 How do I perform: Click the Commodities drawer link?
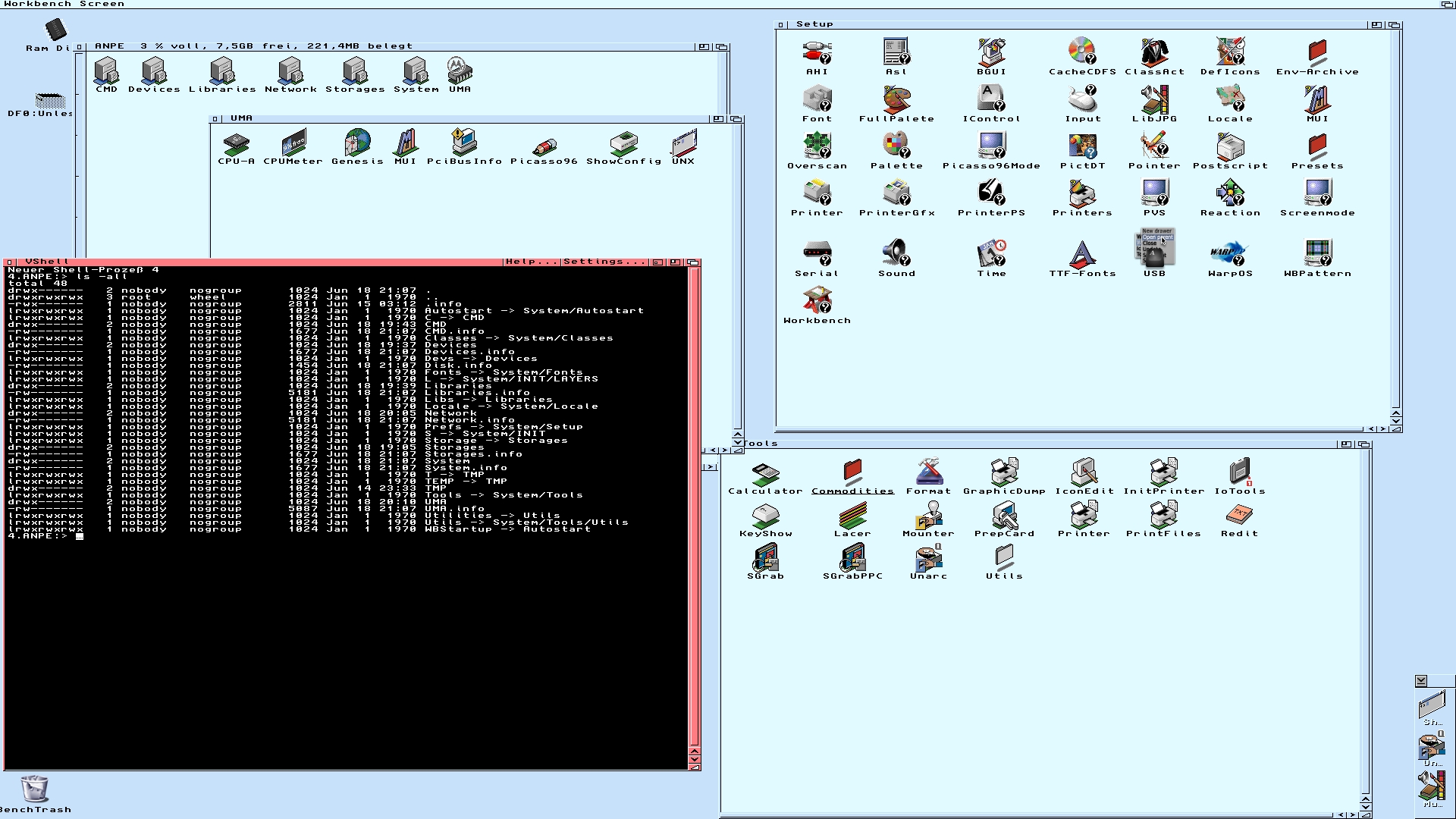click(x=852, y=491)
